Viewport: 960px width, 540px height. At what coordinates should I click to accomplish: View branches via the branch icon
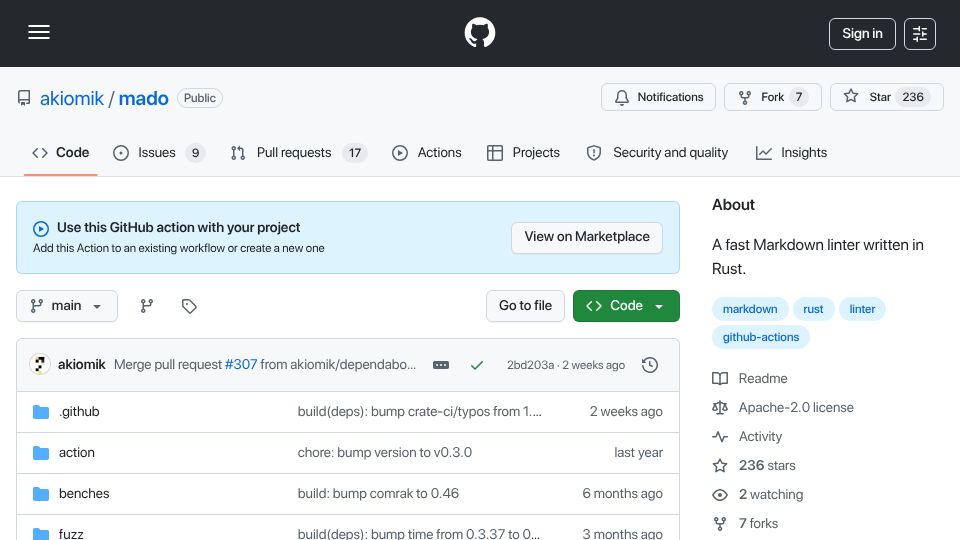146,306
